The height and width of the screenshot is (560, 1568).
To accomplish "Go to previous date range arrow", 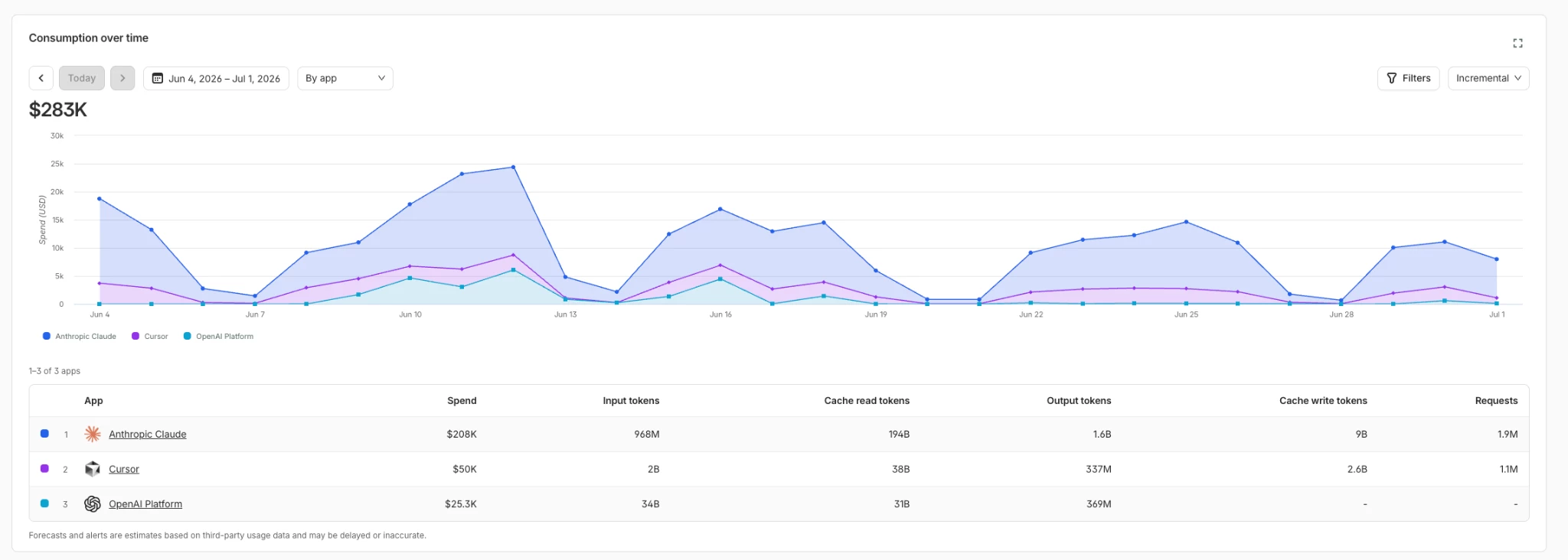I will coord(41,78).
